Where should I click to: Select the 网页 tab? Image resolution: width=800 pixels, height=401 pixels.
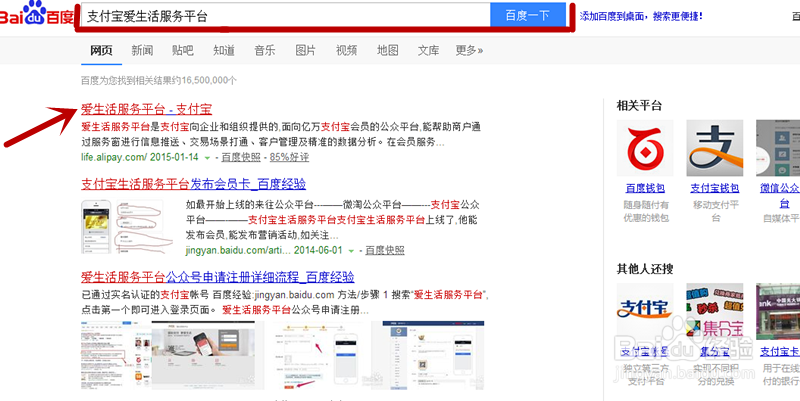tap(101, 51)
